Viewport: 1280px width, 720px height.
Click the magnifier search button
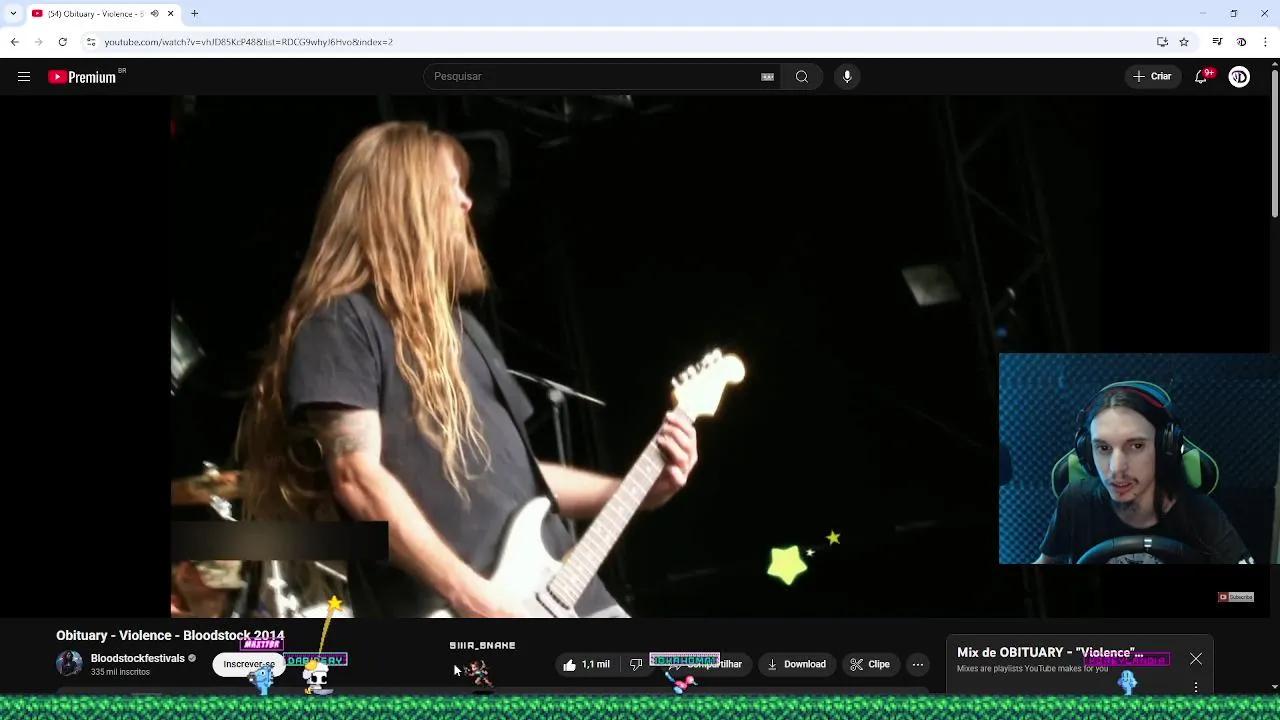[802, 77]
